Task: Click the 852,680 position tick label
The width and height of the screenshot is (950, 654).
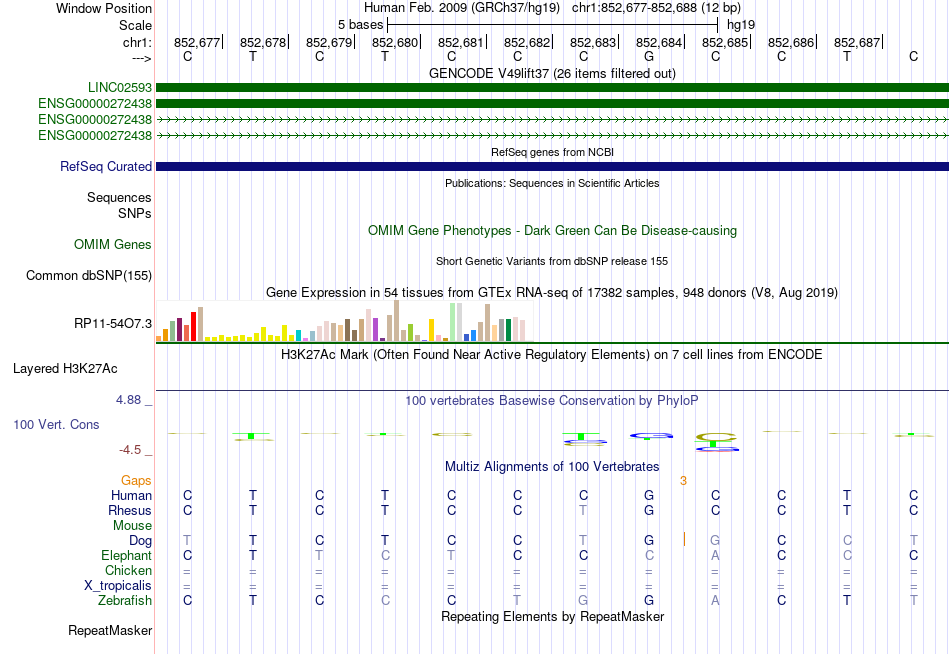Action: [x=395, y=42]
